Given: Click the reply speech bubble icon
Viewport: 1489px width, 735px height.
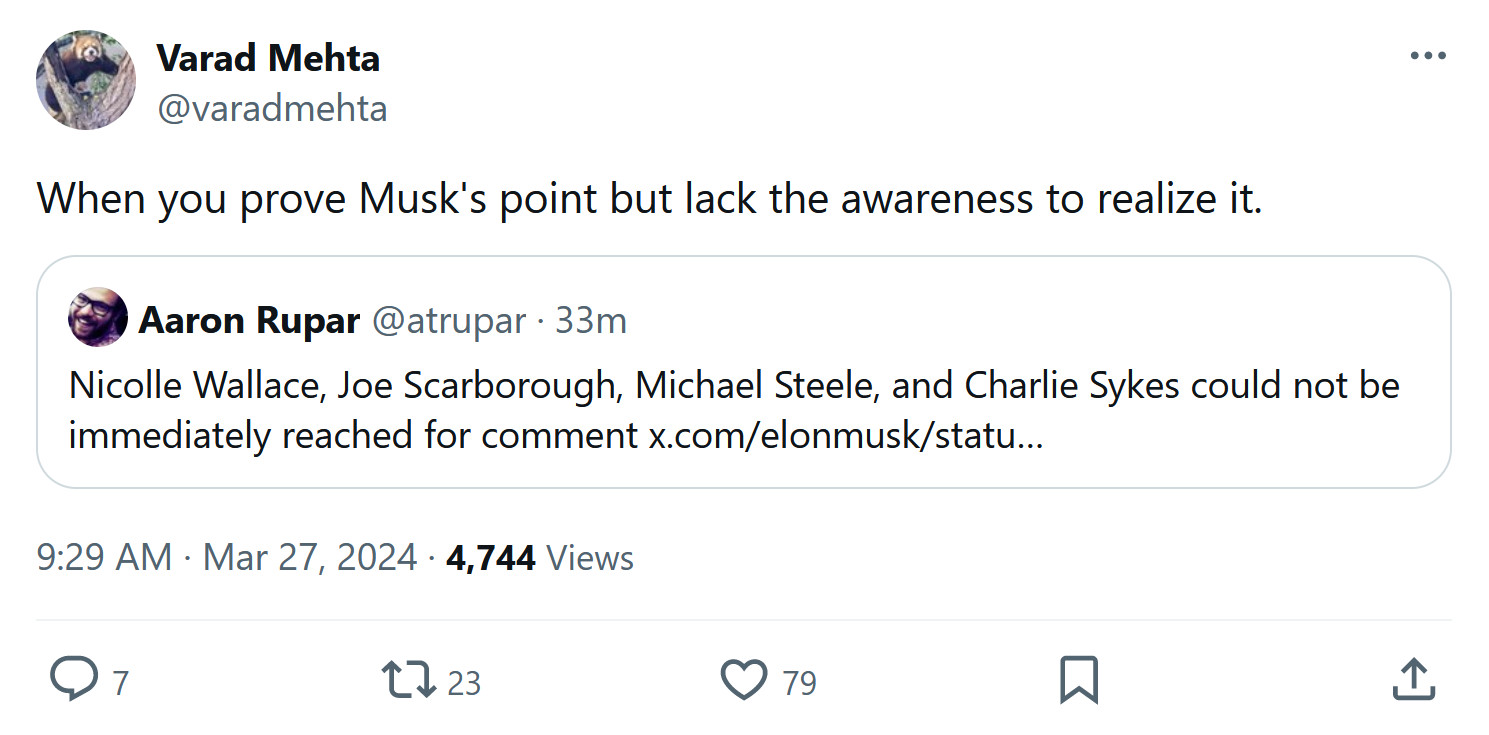Looking at the screenshot, I should [72, 680].
